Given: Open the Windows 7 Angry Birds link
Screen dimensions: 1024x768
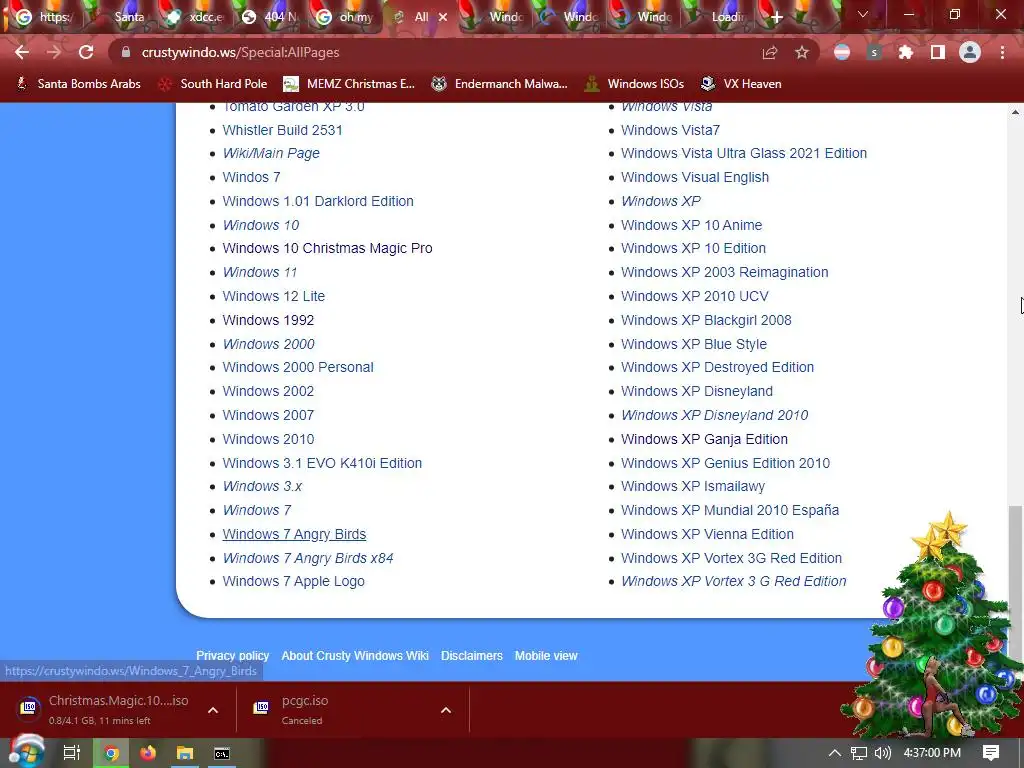Looking at the screenshot, I should [x=294, y=534].
